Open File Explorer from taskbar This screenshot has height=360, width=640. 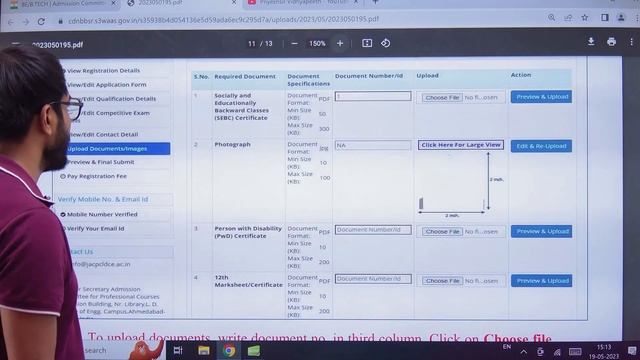204,351
